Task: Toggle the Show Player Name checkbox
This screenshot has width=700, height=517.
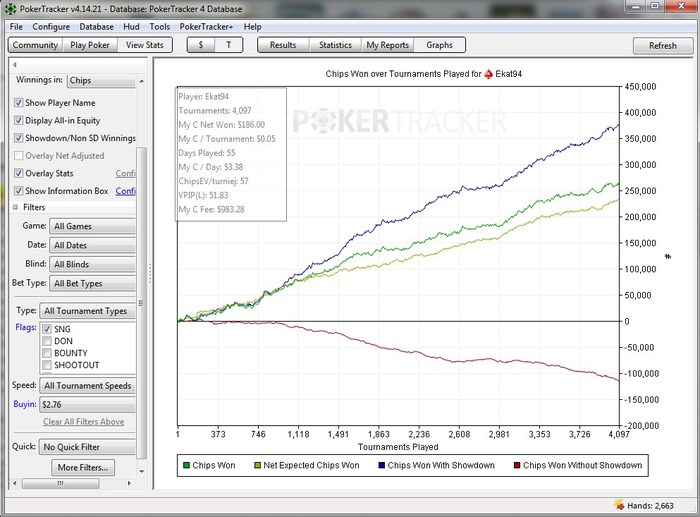Action: click(x=18, y=103)
